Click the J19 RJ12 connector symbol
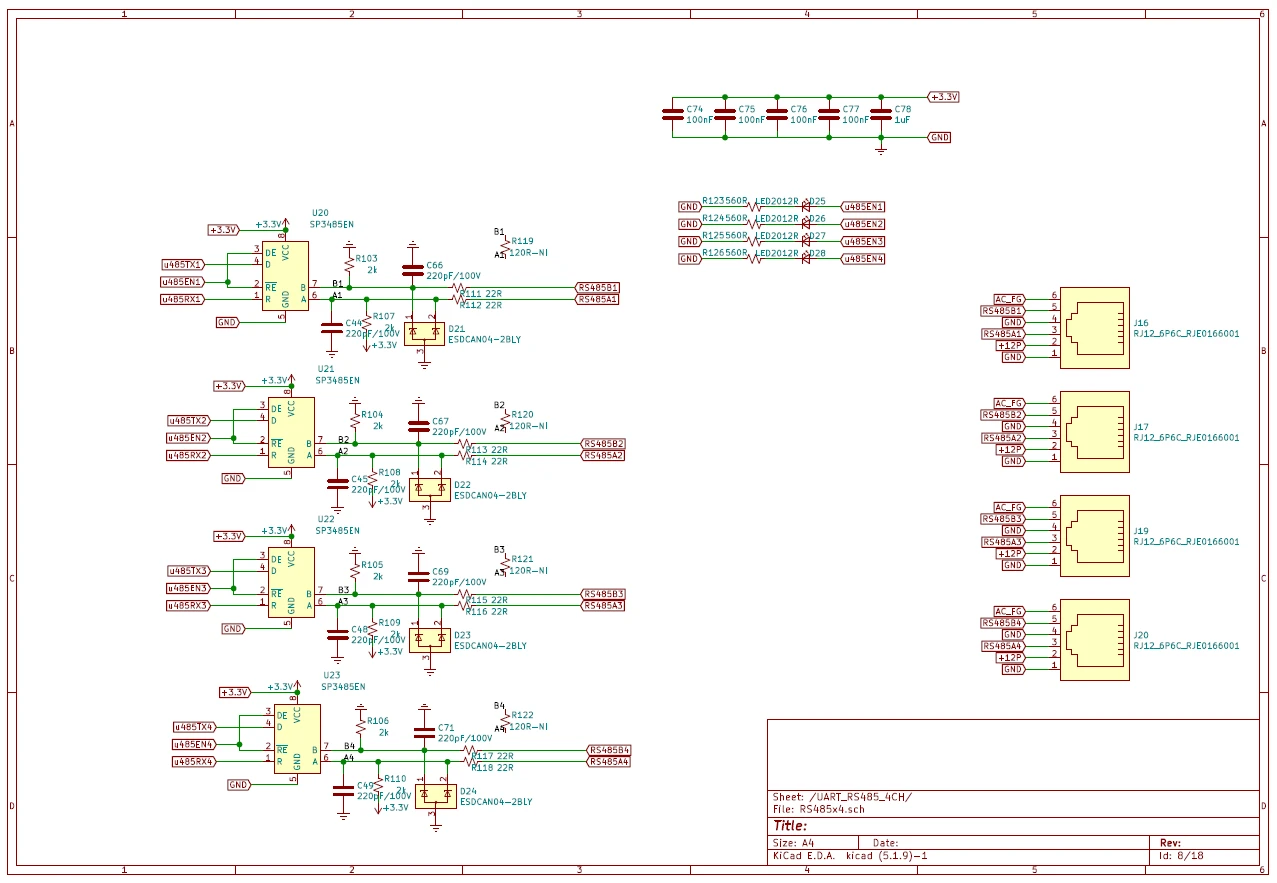Viewport: 1277px width, 883px height. 1095,536
